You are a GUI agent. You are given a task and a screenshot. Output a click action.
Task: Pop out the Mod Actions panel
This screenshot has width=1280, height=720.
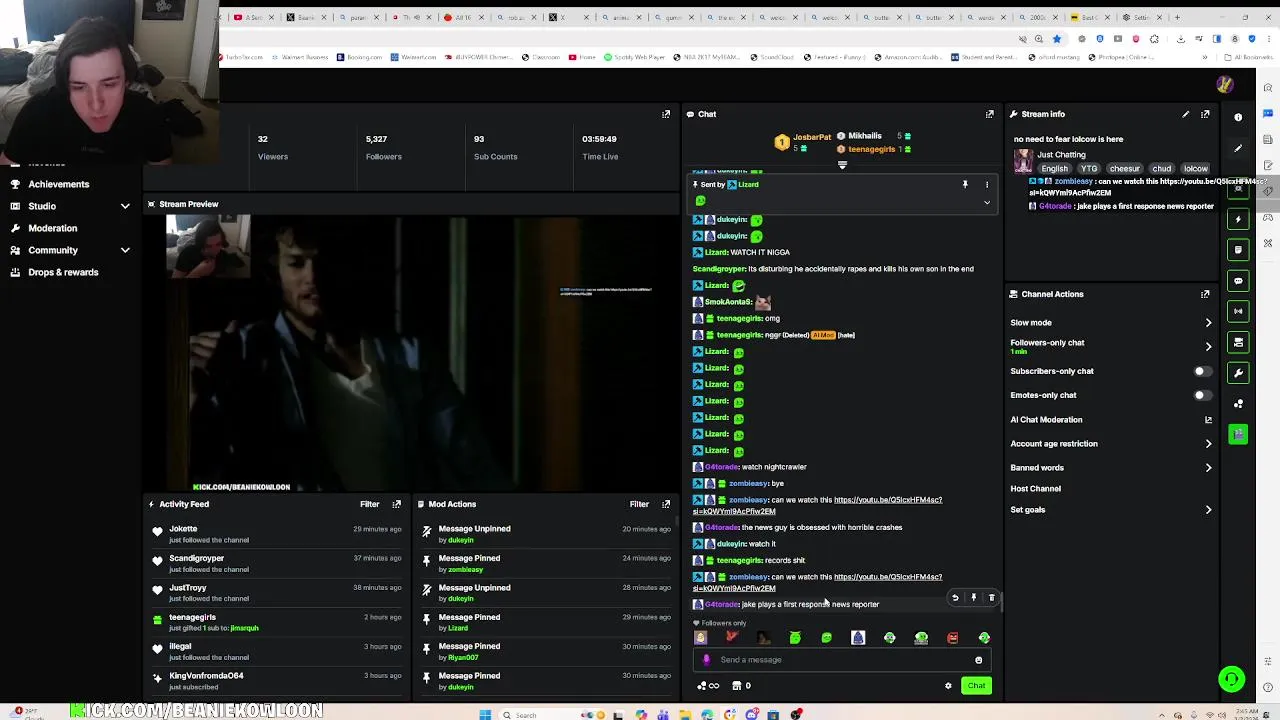tap(666, 504)
